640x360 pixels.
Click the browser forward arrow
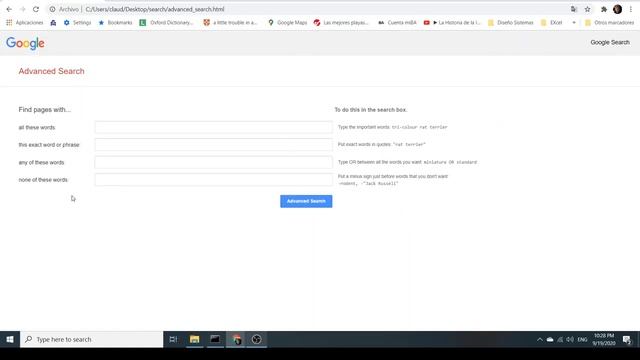tap(22, 9)
